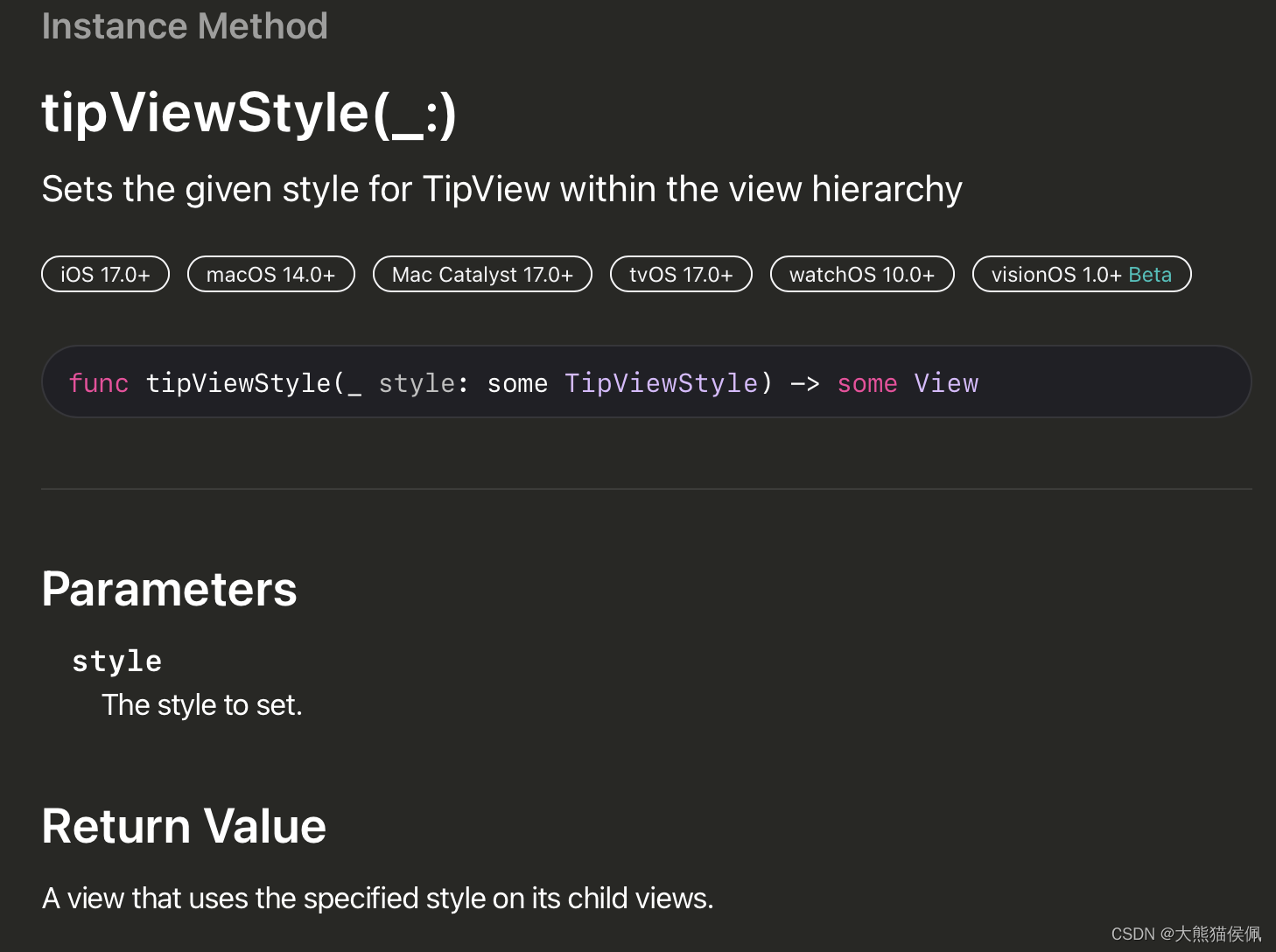Viewport: 1276px width, 952px height.
Task: Select the visionOS 1.0+ Beta badge
Action: coord(1082,274)
